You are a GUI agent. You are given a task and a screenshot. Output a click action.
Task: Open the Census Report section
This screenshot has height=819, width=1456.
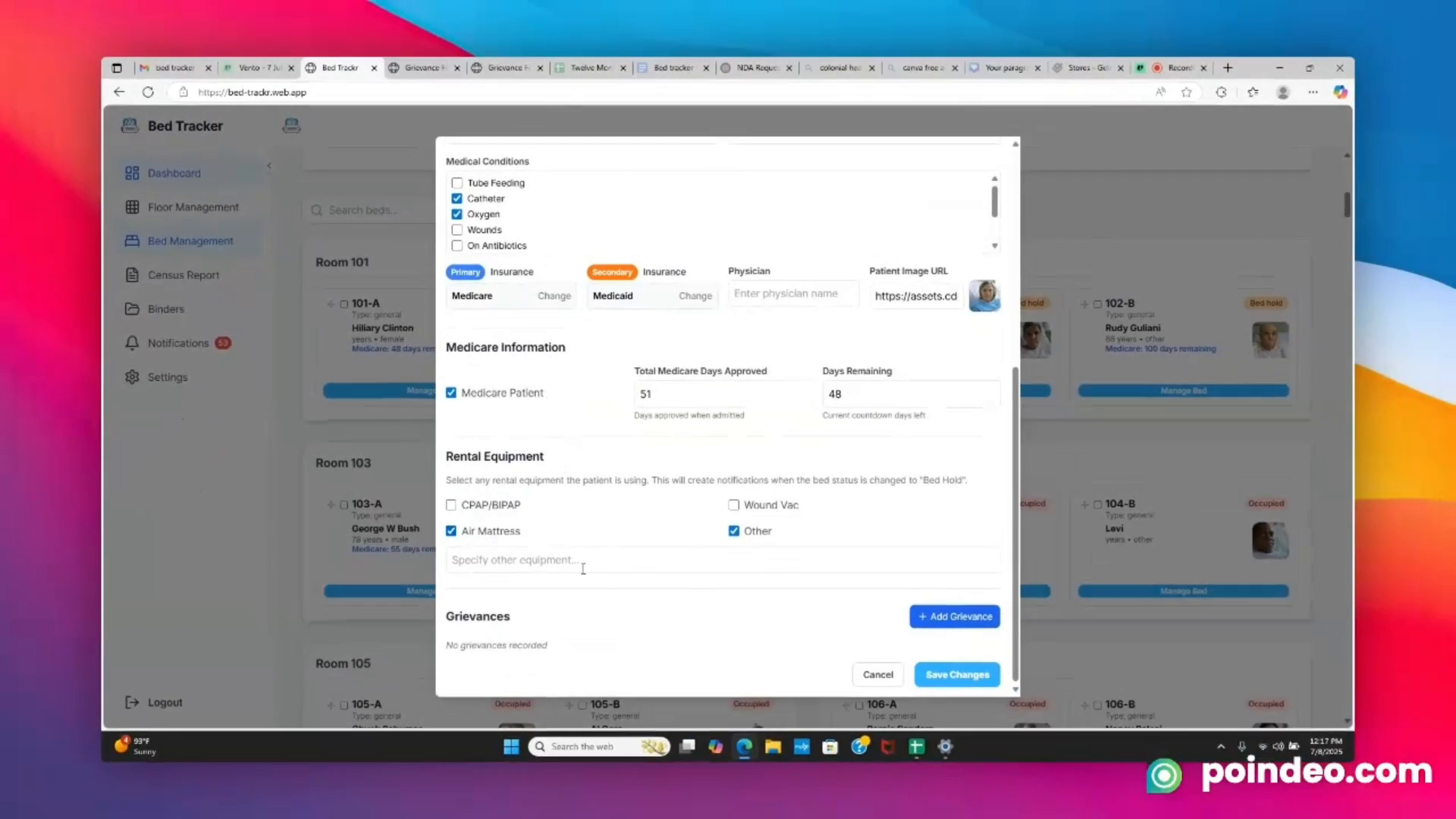pyautogui.click(x=132, y=275)
